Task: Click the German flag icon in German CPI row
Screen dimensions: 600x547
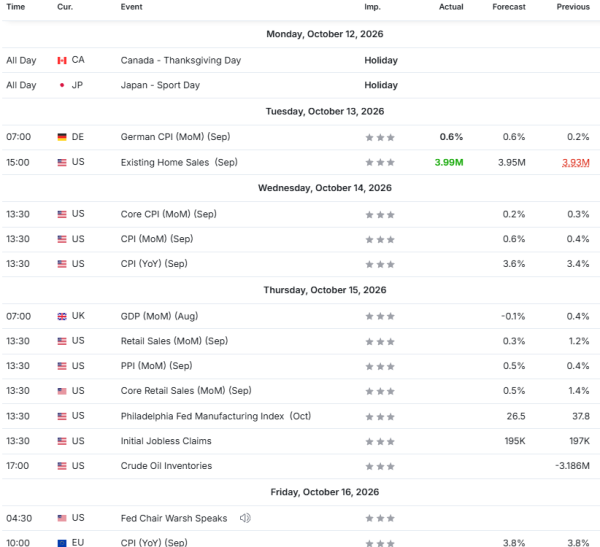Action: tap(62, 137)
